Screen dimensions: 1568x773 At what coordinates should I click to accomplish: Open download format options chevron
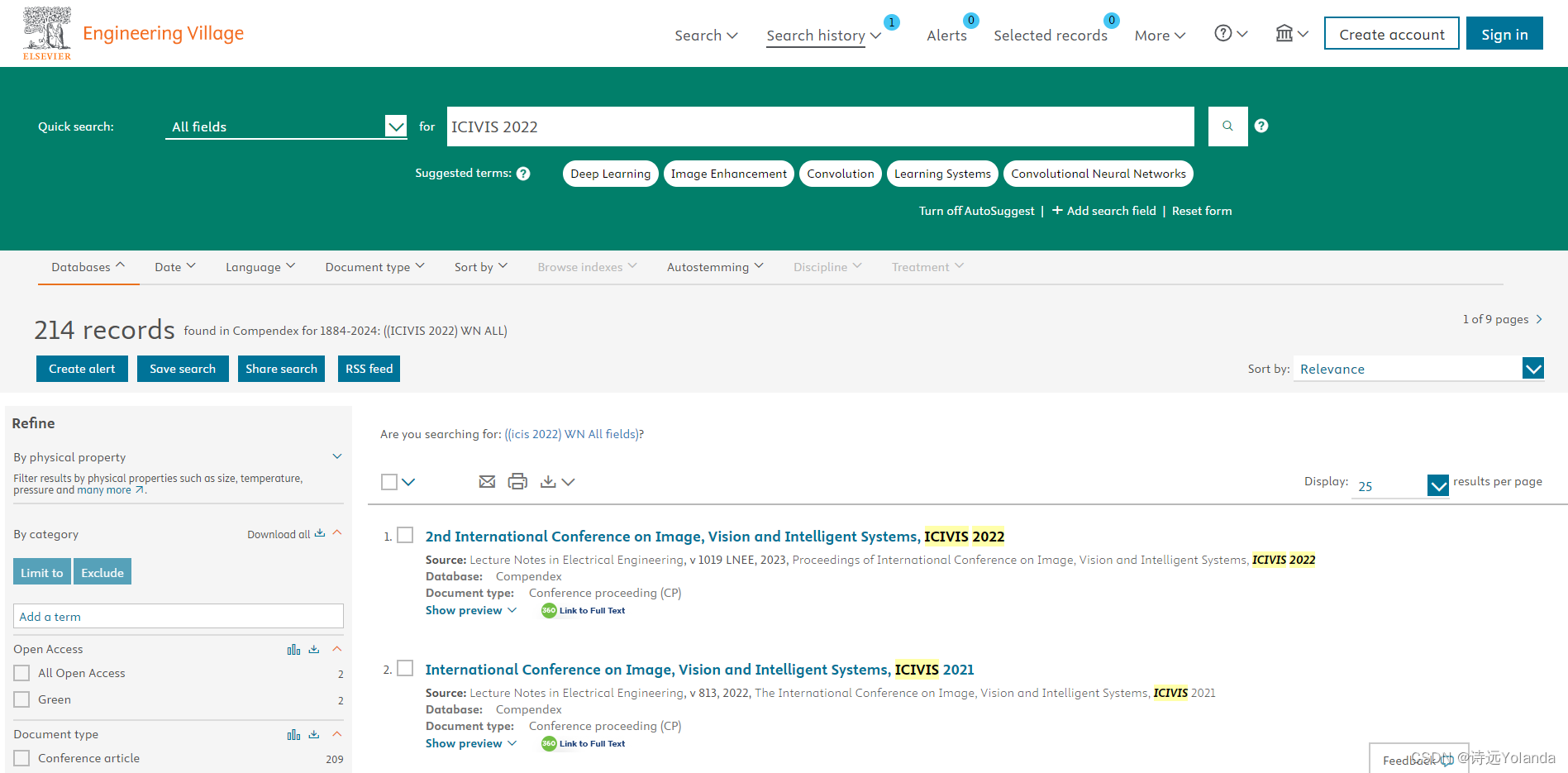tap(568, 482)
